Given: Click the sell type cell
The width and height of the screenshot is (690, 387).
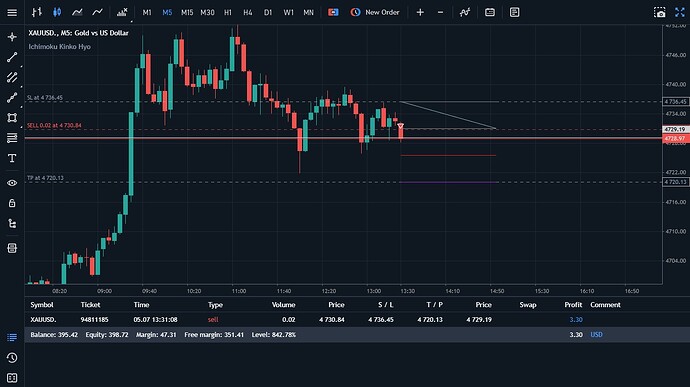Looking at the screenshot, I should pyautogui.click(x=213, y=320).
